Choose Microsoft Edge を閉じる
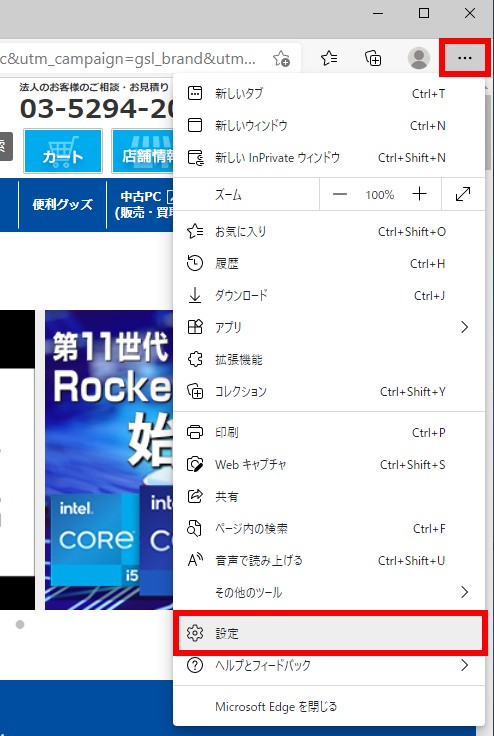 pyautogui.click(x=329, y=706)
